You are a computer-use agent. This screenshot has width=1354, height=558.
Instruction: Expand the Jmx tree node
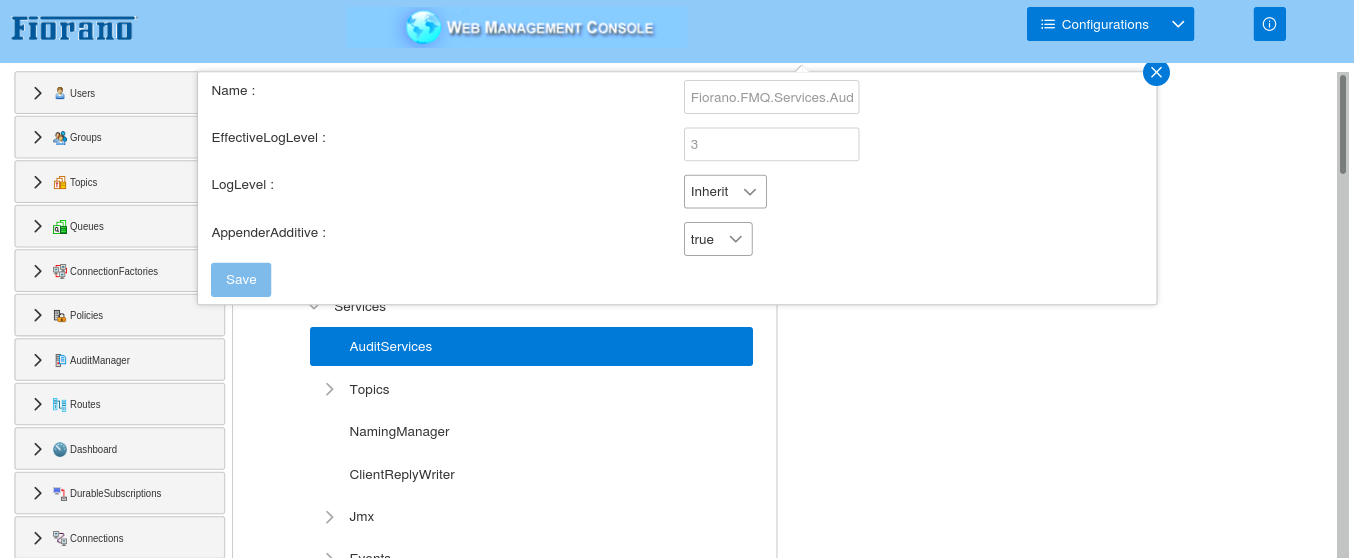pos(330,517)
